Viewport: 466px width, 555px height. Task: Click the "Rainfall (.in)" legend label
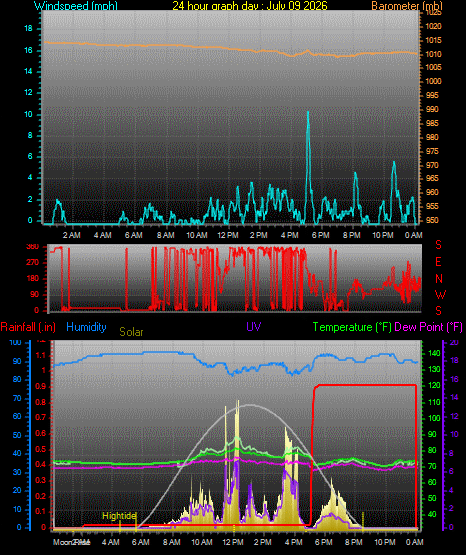click(x=28, y=327)
